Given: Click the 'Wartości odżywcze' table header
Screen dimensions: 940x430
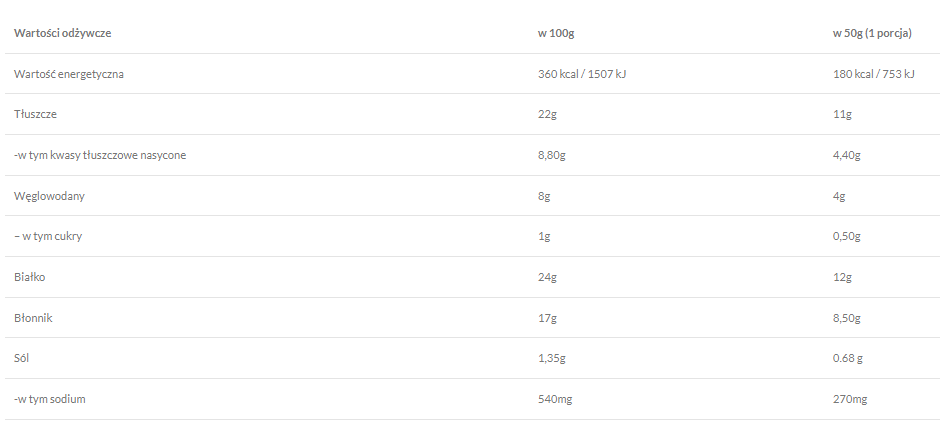Looking at the screenshot, I should [x=62, y=33].
